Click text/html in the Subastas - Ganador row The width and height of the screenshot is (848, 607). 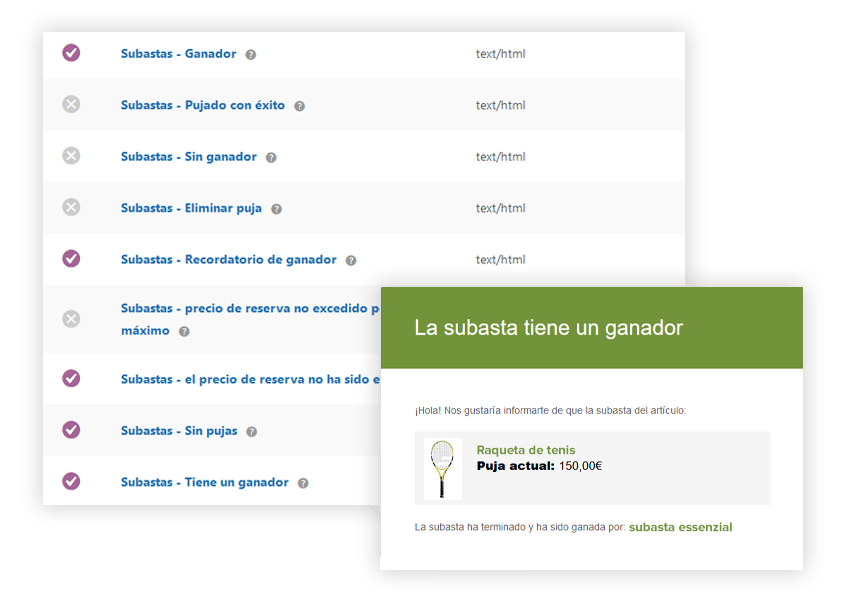pyautogui.click(x=500, y=54)
